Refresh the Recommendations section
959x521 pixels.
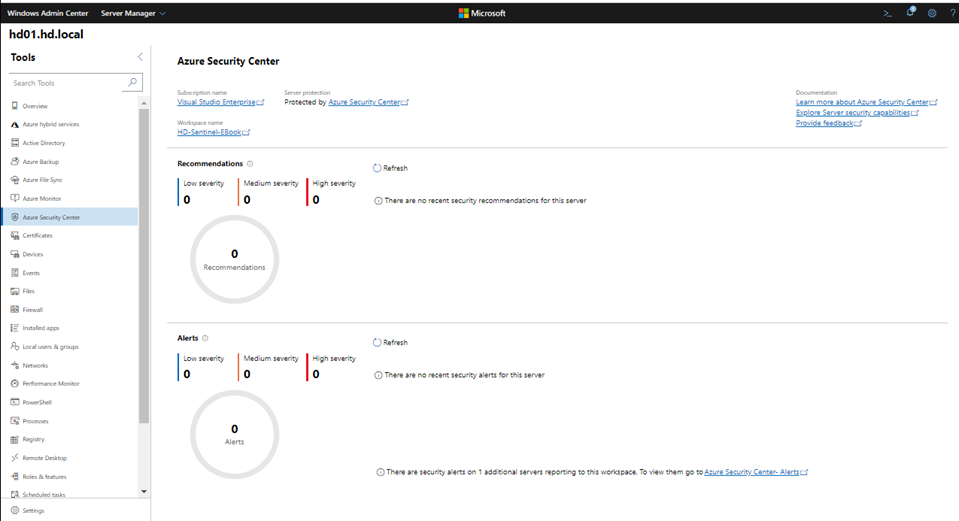390,168
